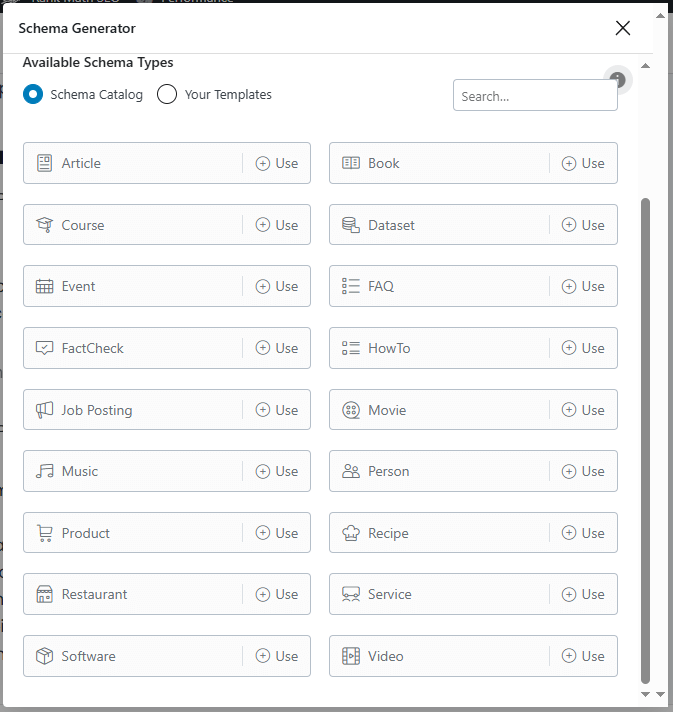Click the schema search input field
The image size is (673, 712).
tap(535, 96)
